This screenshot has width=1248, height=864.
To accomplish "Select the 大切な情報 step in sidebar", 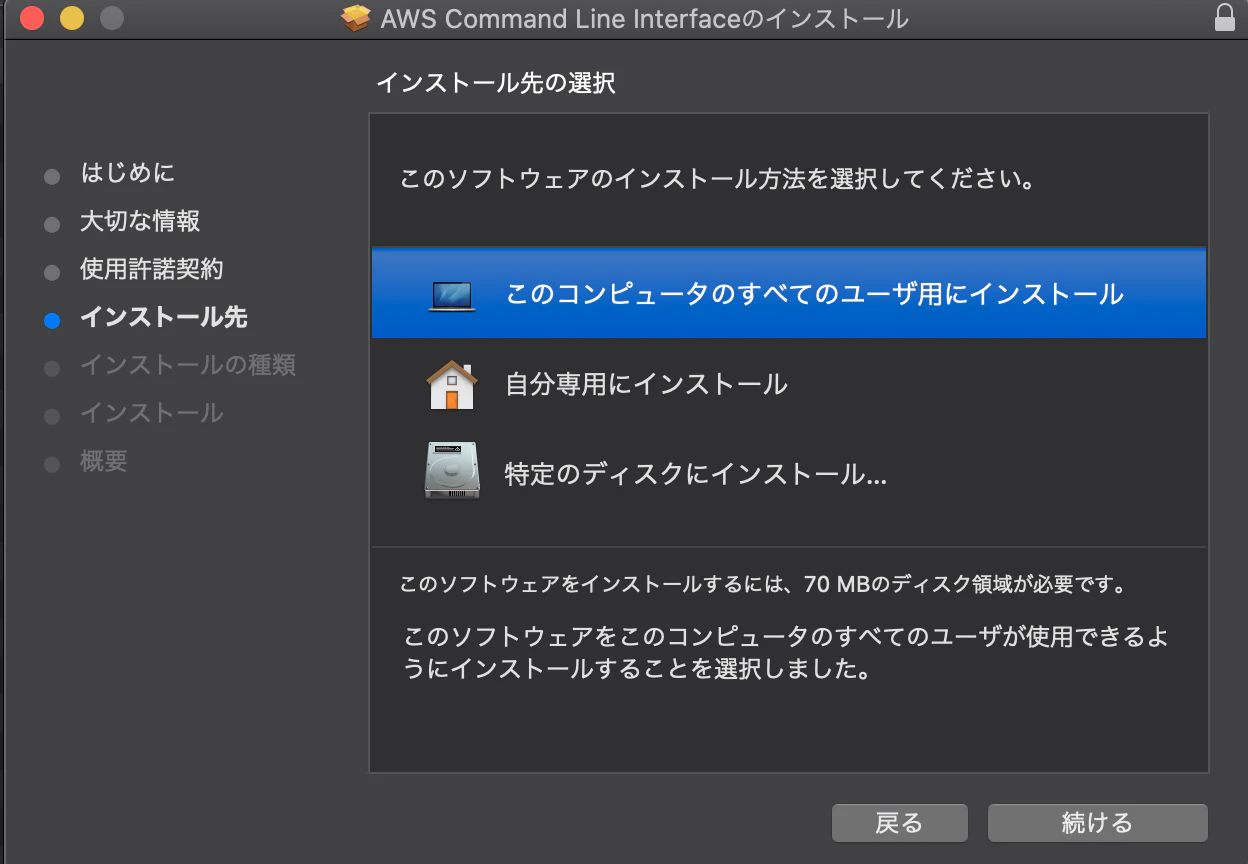I will tap(140, 221).
